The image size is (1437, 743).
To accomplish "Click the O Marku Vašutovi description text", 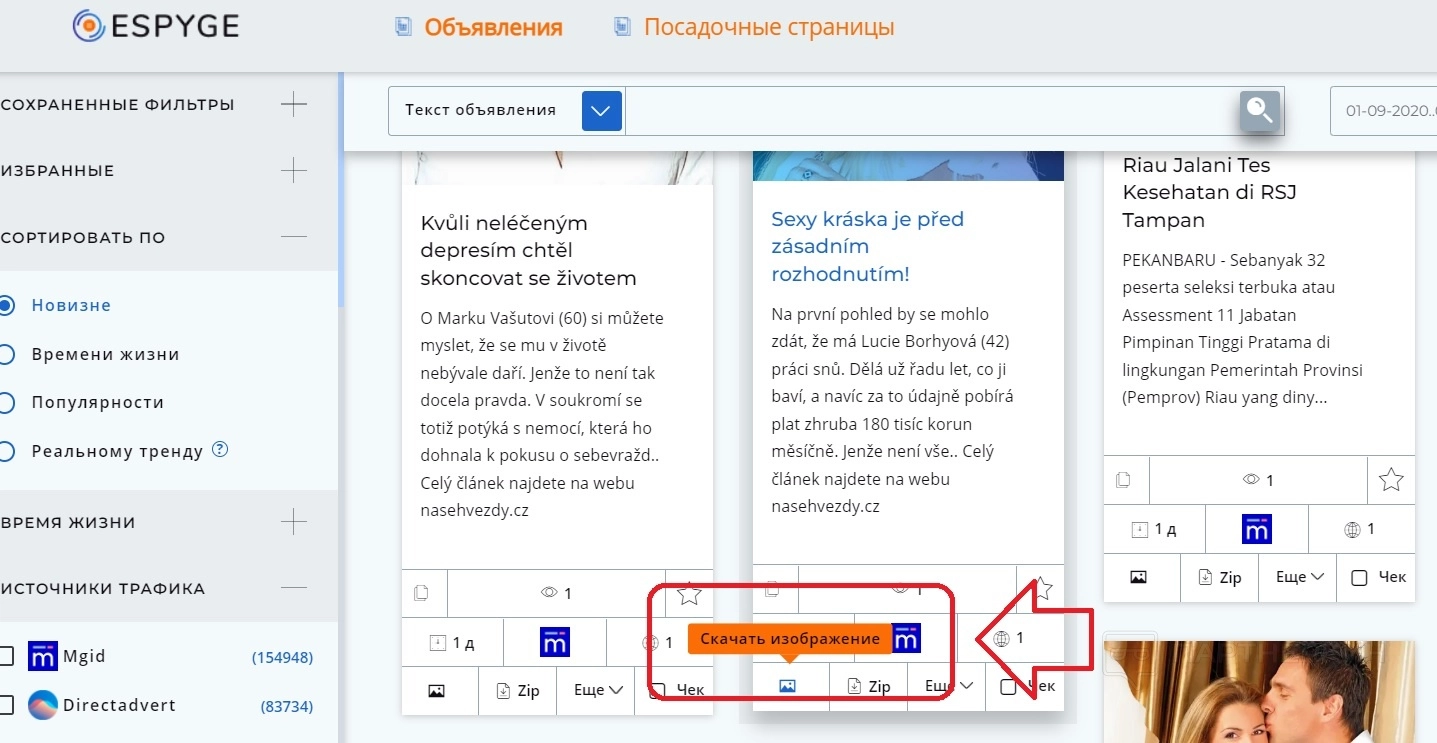I will coord(543,414).
